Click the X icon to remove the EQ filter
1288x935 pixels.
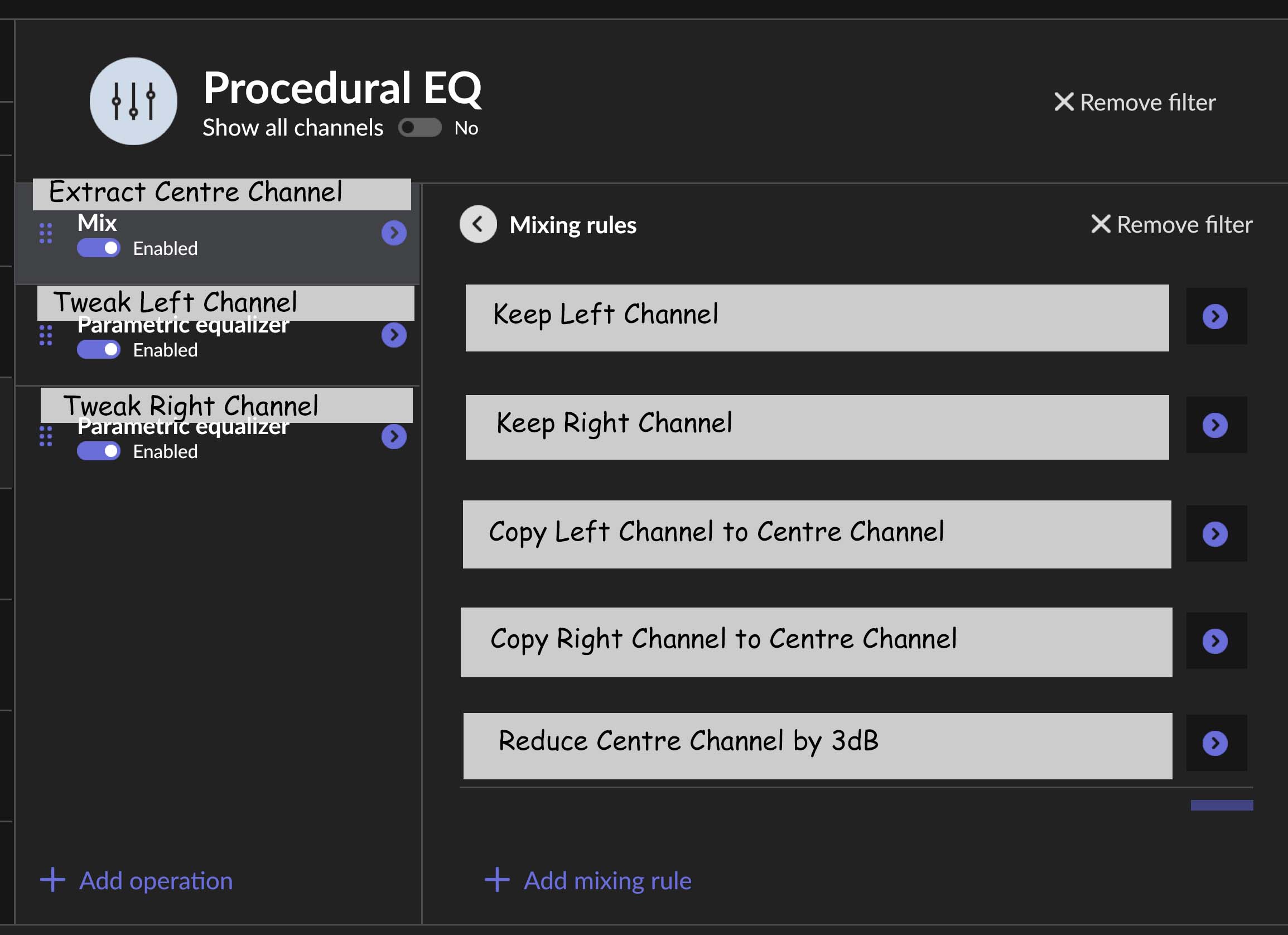pos(1064,102)
